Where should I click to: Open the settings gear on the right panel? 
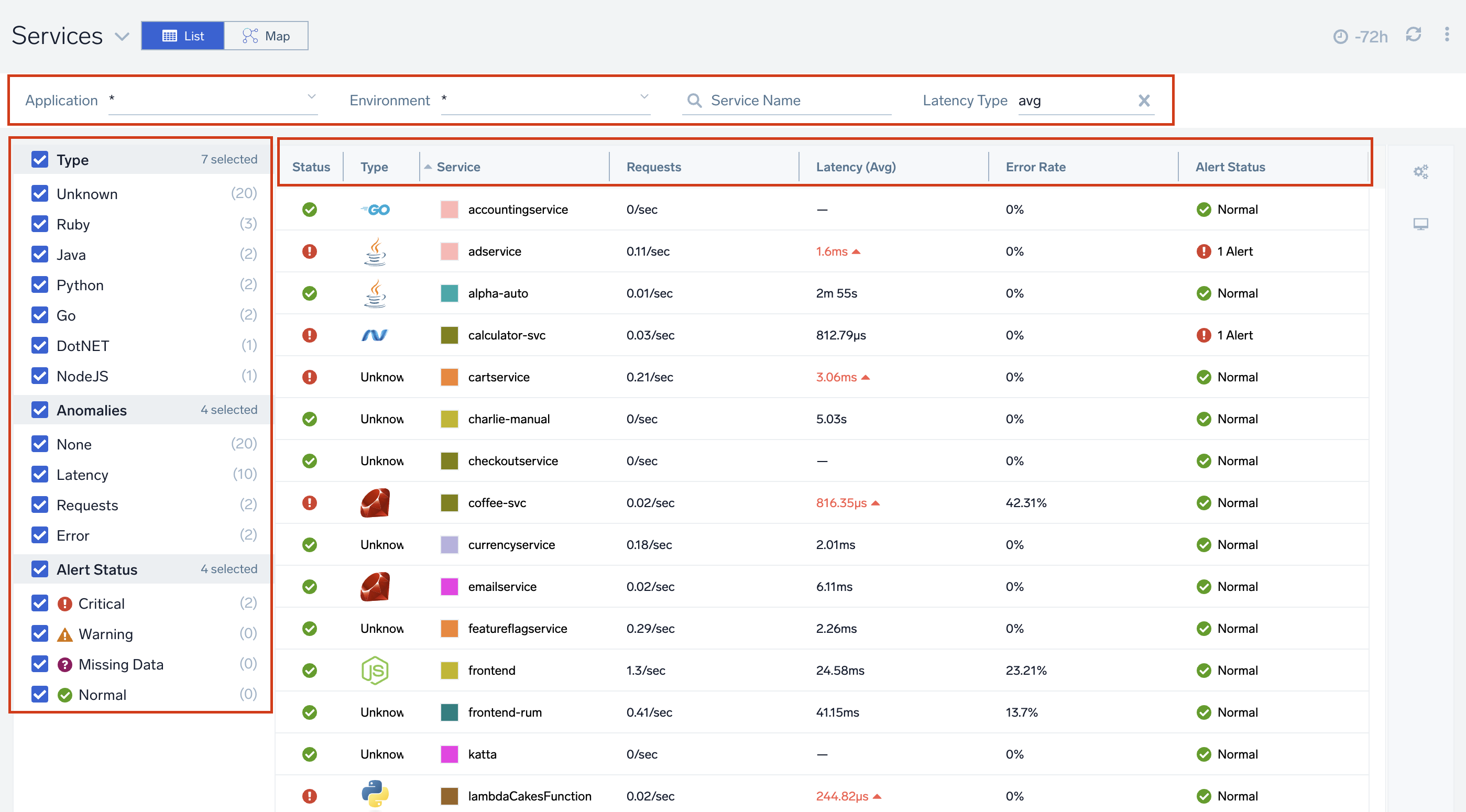(x=1420, y=171)
